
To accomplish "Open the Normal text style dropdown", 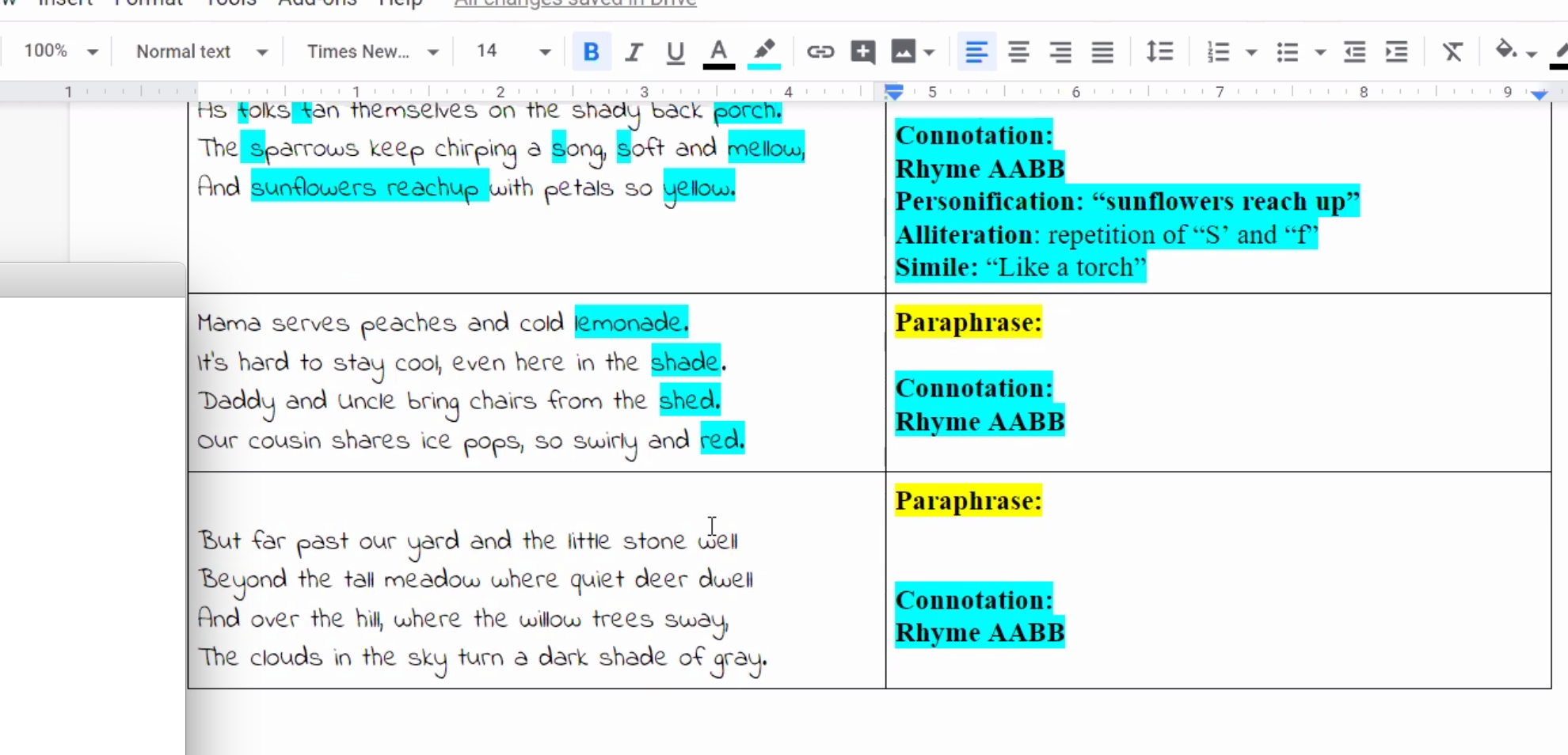I will tap(201, 51).
